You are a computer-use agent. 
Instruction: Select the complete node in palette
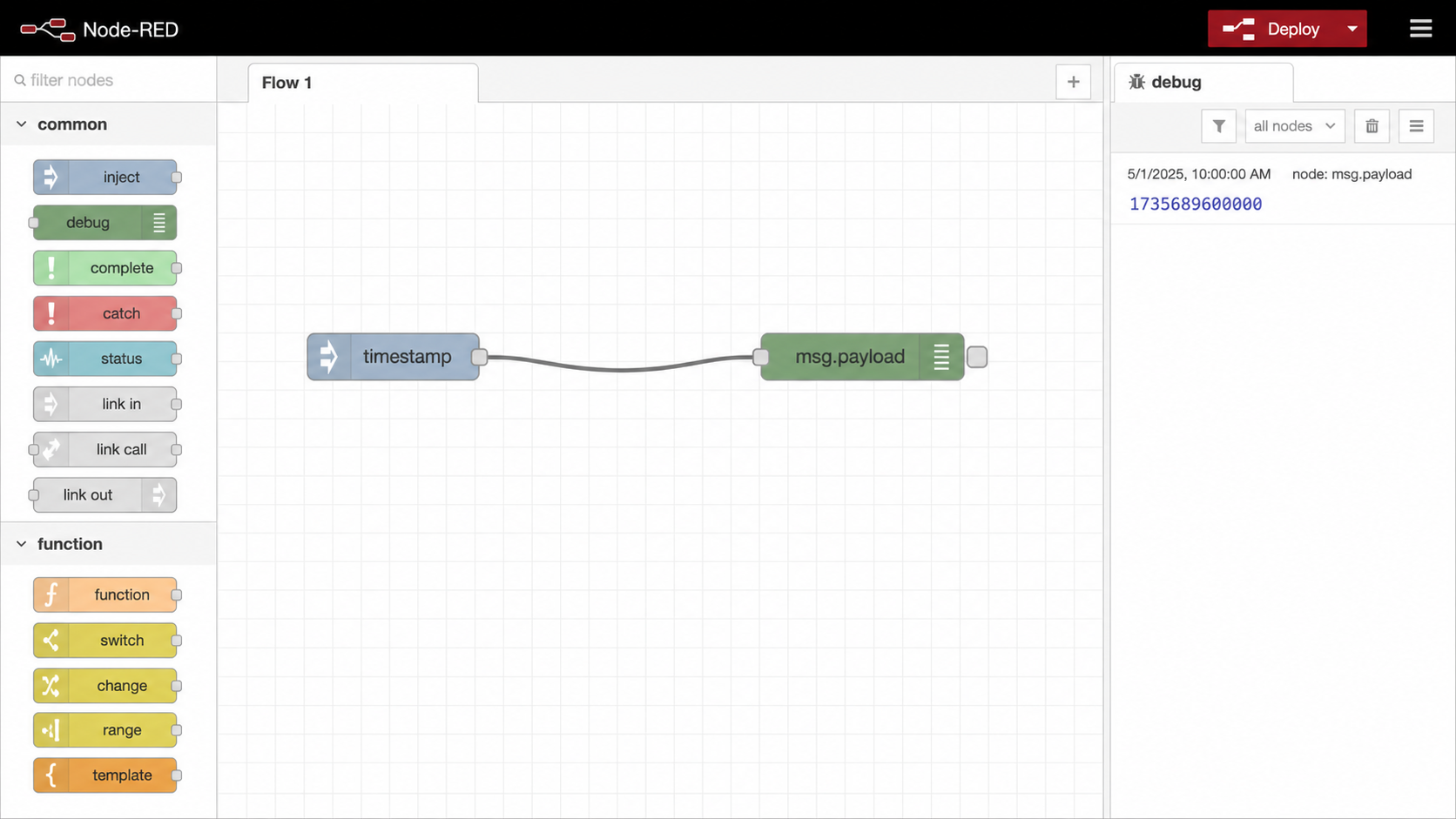click(x=105, y=268)
